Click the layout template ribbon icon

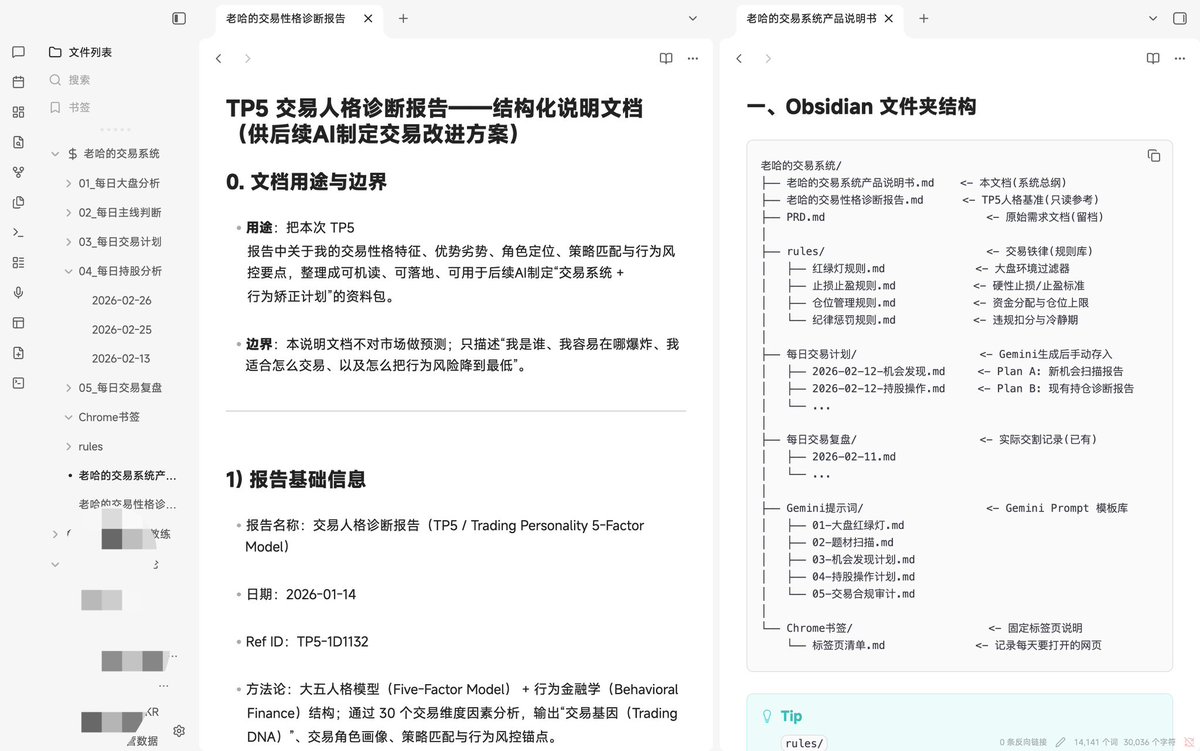click(x=18, y=322)
